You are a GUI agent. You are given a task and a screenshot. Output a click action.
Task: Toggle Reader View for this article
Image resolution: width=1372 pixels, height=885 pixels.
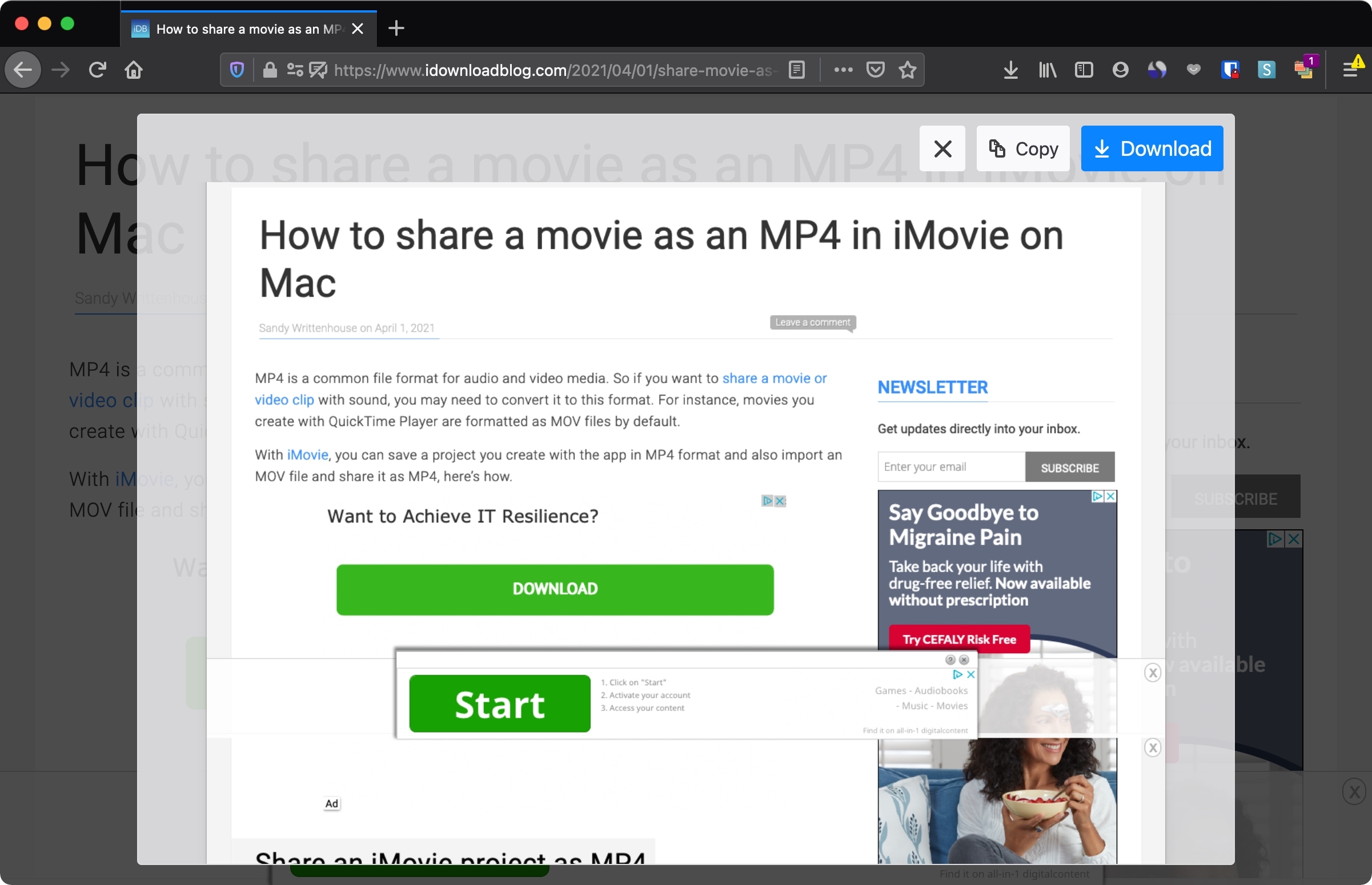click(797, 70)
